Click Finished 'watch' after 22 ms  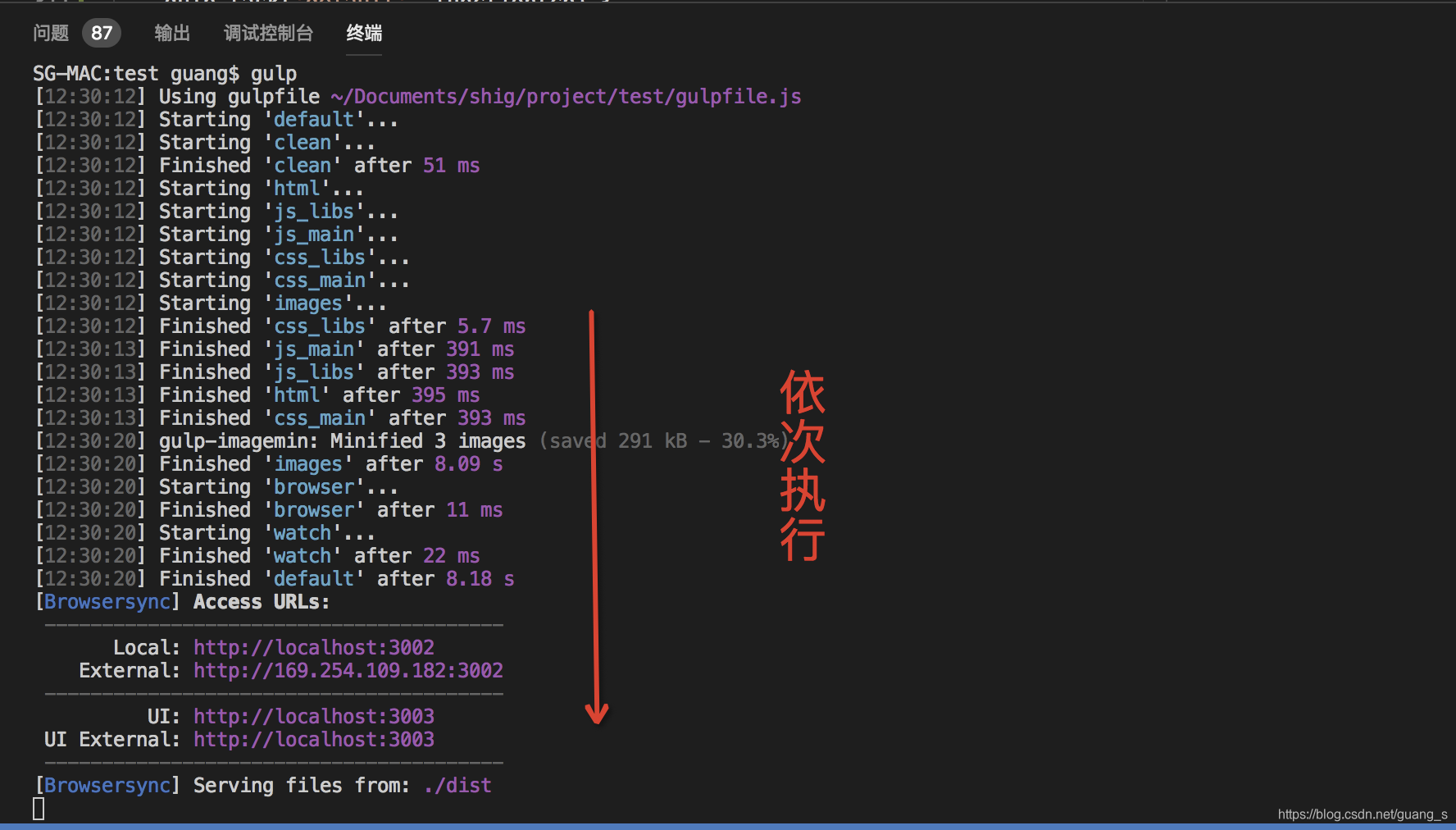tap(257, 556)
